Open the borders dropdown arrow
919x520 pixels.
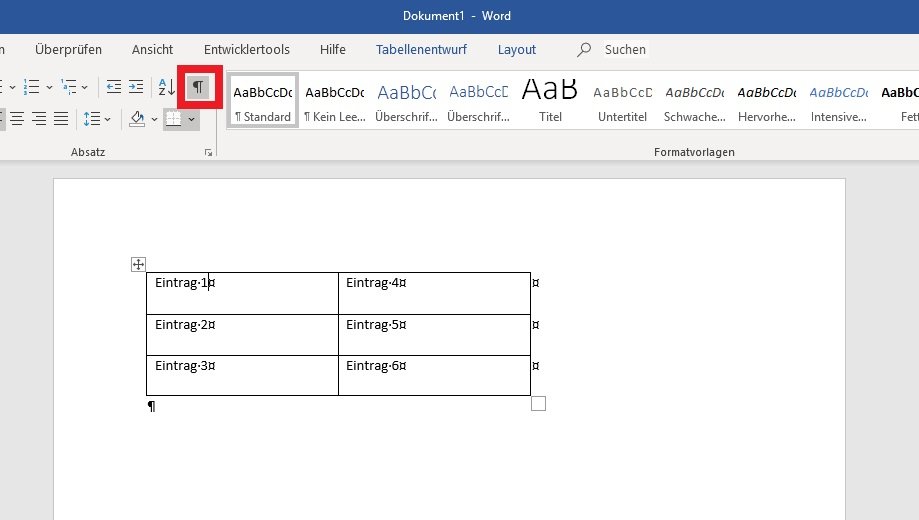click(x=192, y=119)
